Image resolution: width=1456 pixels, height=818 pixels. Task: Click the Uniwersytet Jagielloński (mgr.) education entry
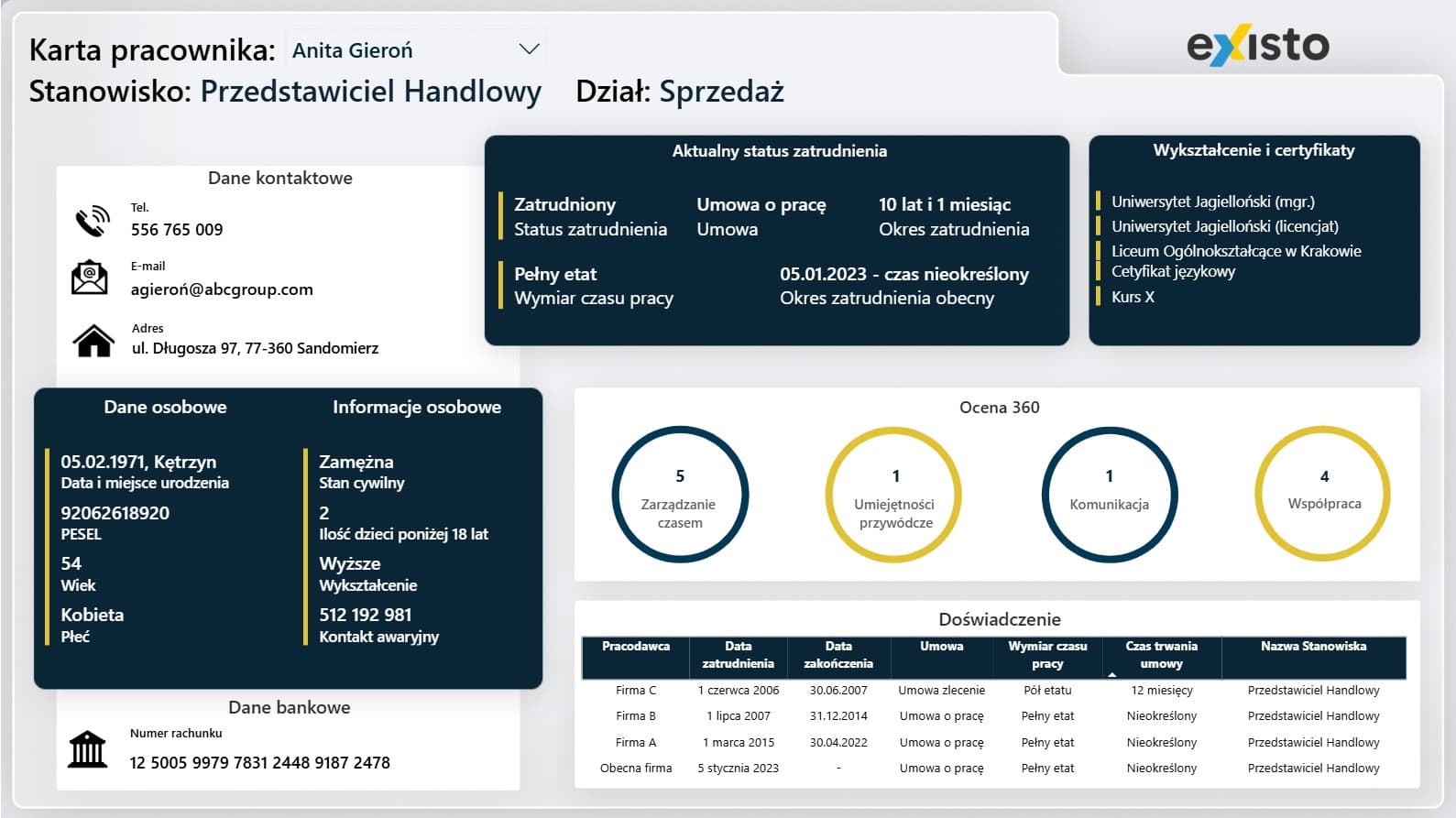point(1212,202)
